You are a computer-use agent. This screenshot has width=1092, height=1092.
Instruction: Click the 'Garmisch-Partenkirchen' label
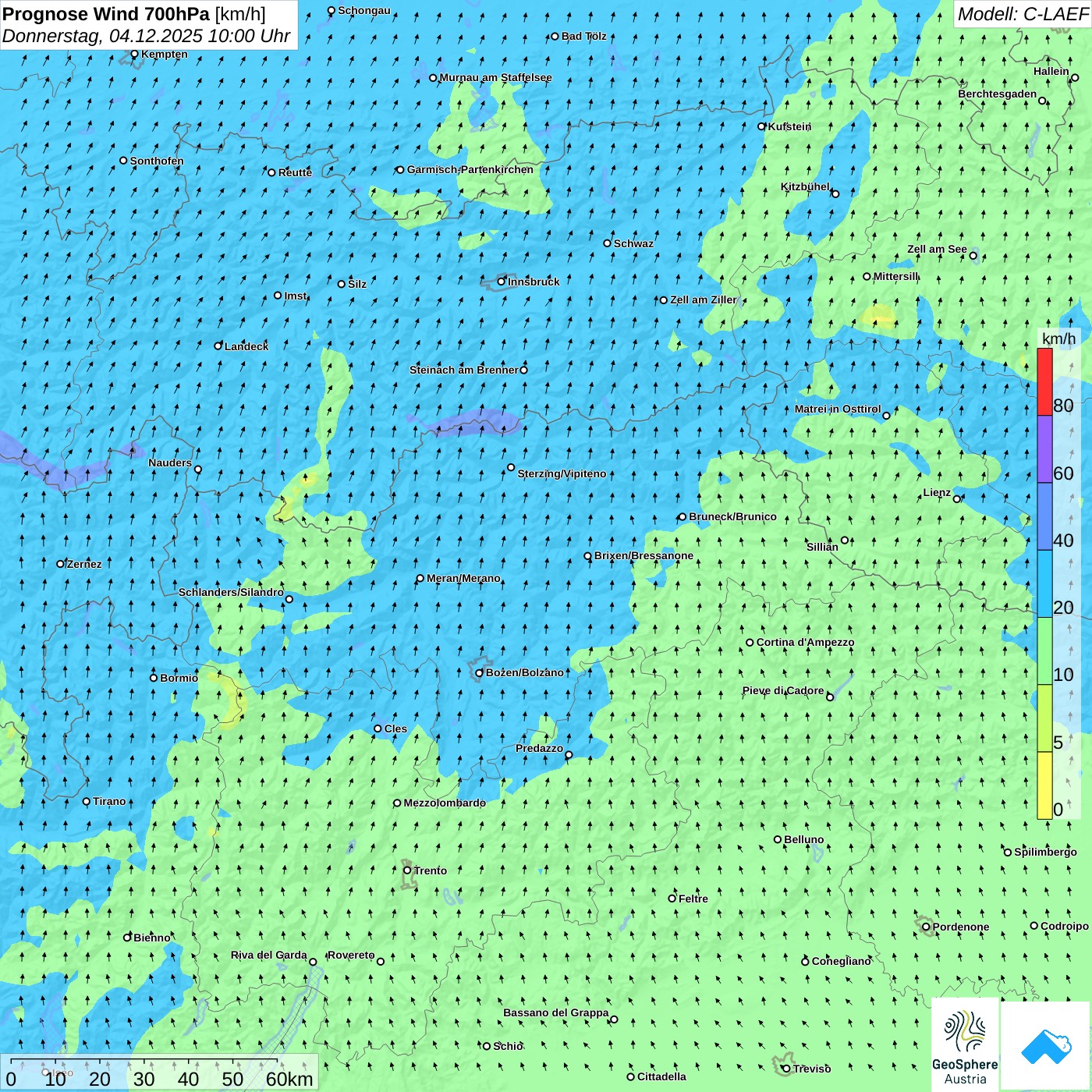pos(470,169)
